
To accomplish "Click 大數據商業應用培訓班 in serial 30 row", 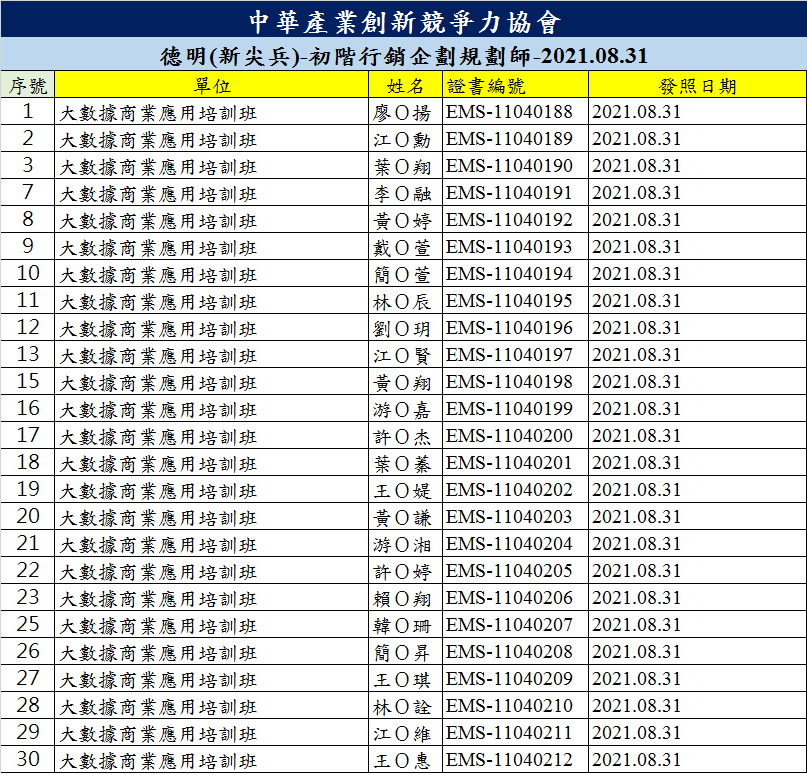I will tap(158, 761).
